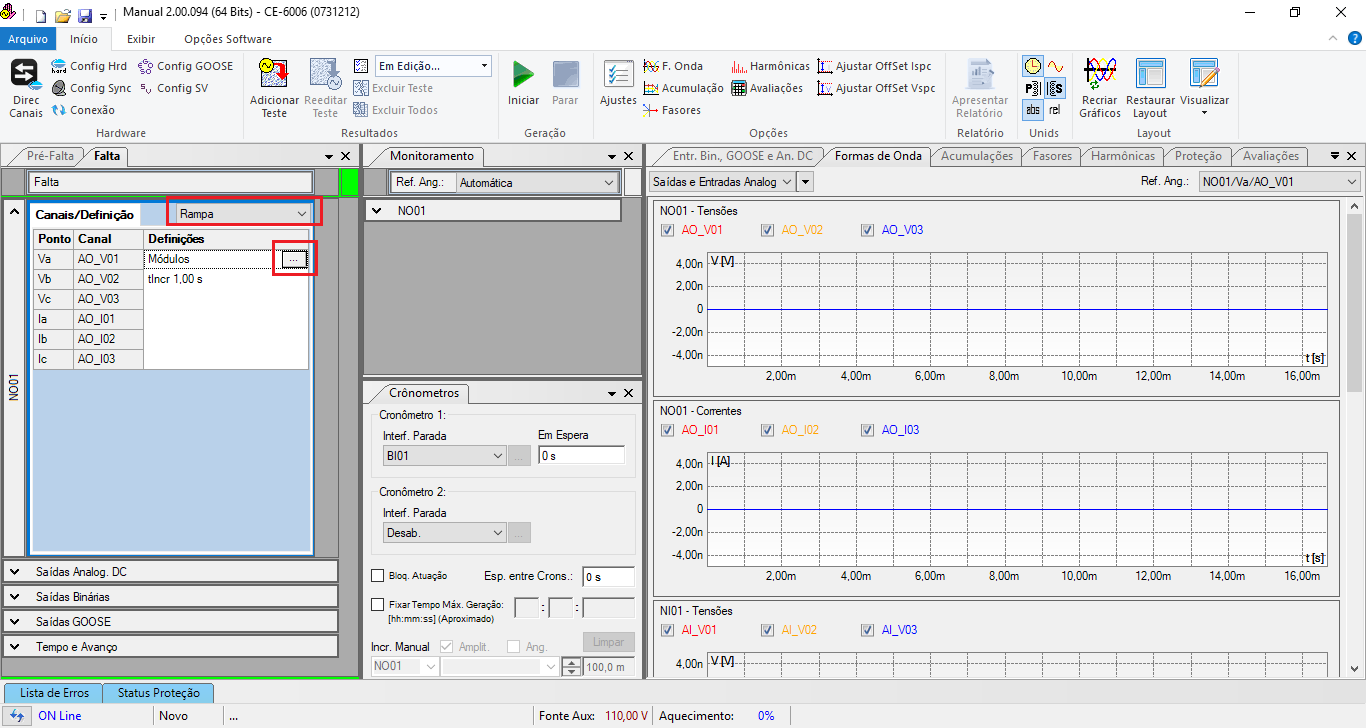Open the Ajustes options
1366x728 pixels.
618,84
